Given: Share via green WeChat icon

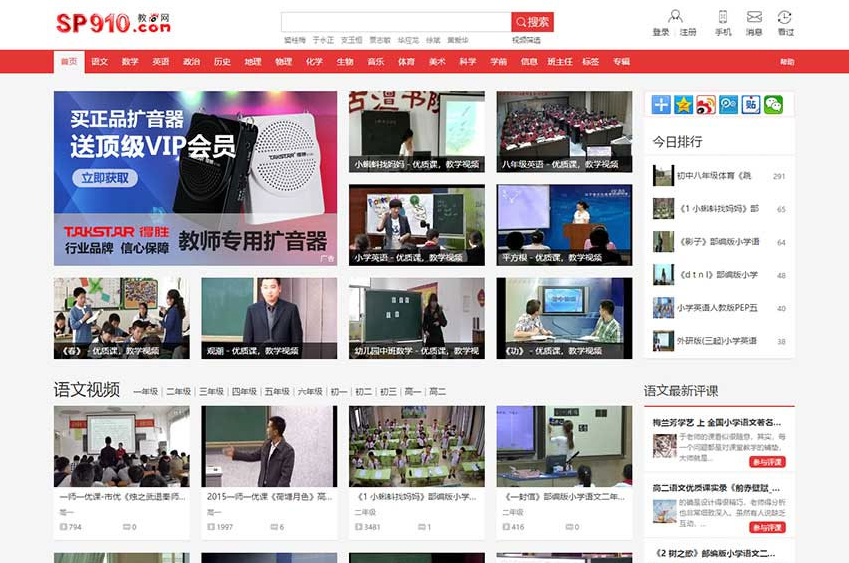Looking at the screenshot, I should click(773, 105).
